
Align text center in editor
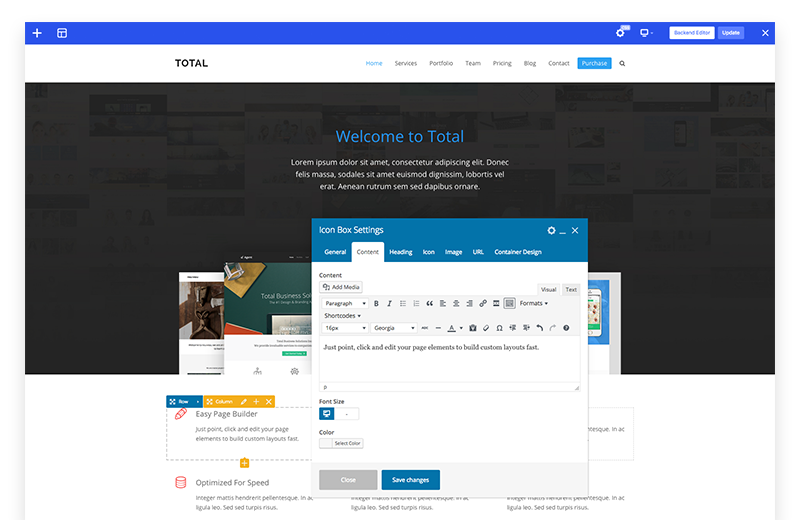coord(456,303)
